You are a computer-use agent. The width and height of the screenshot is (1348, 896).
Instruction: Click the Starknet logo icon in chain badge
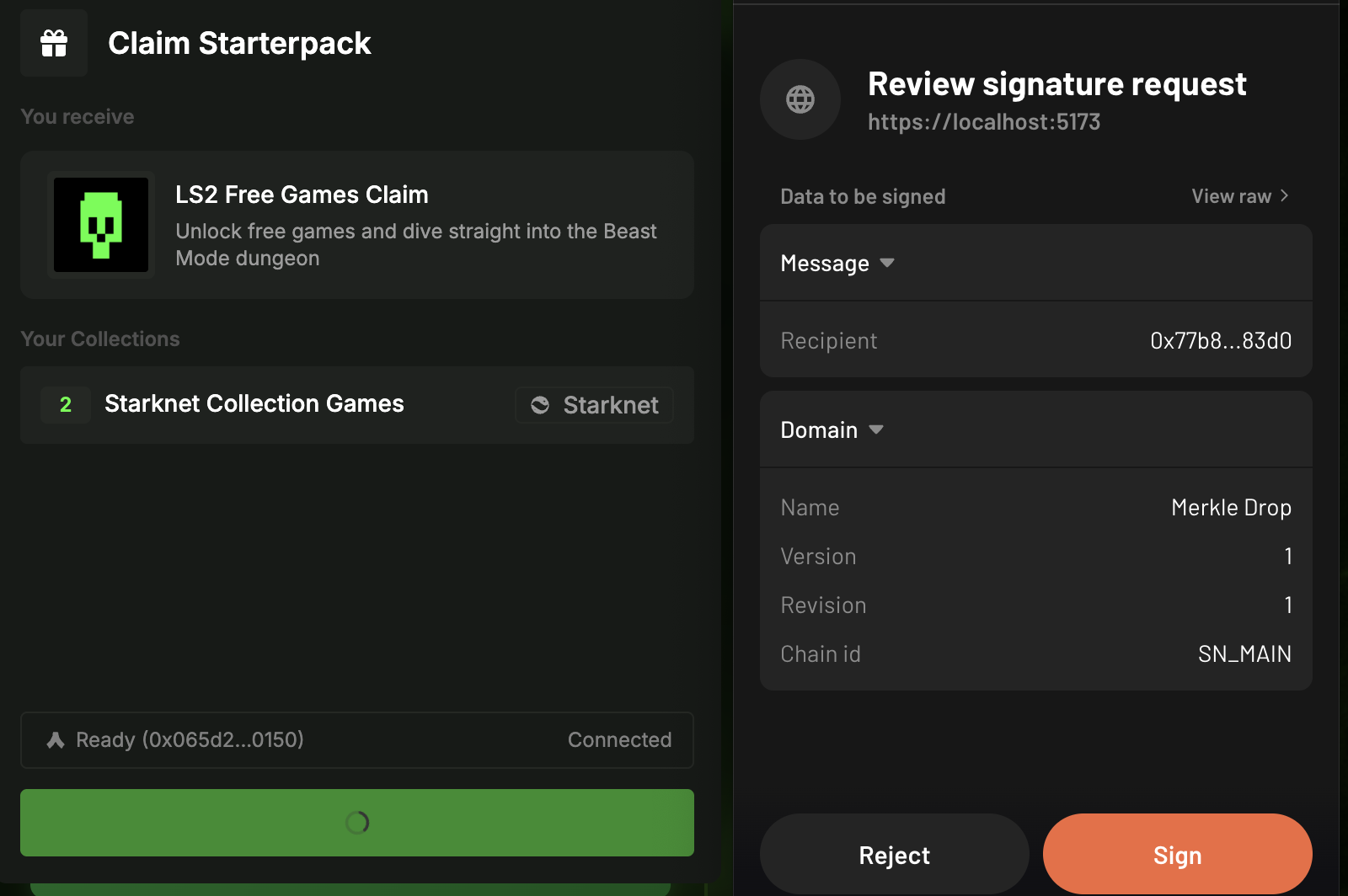tap(540, 405)
